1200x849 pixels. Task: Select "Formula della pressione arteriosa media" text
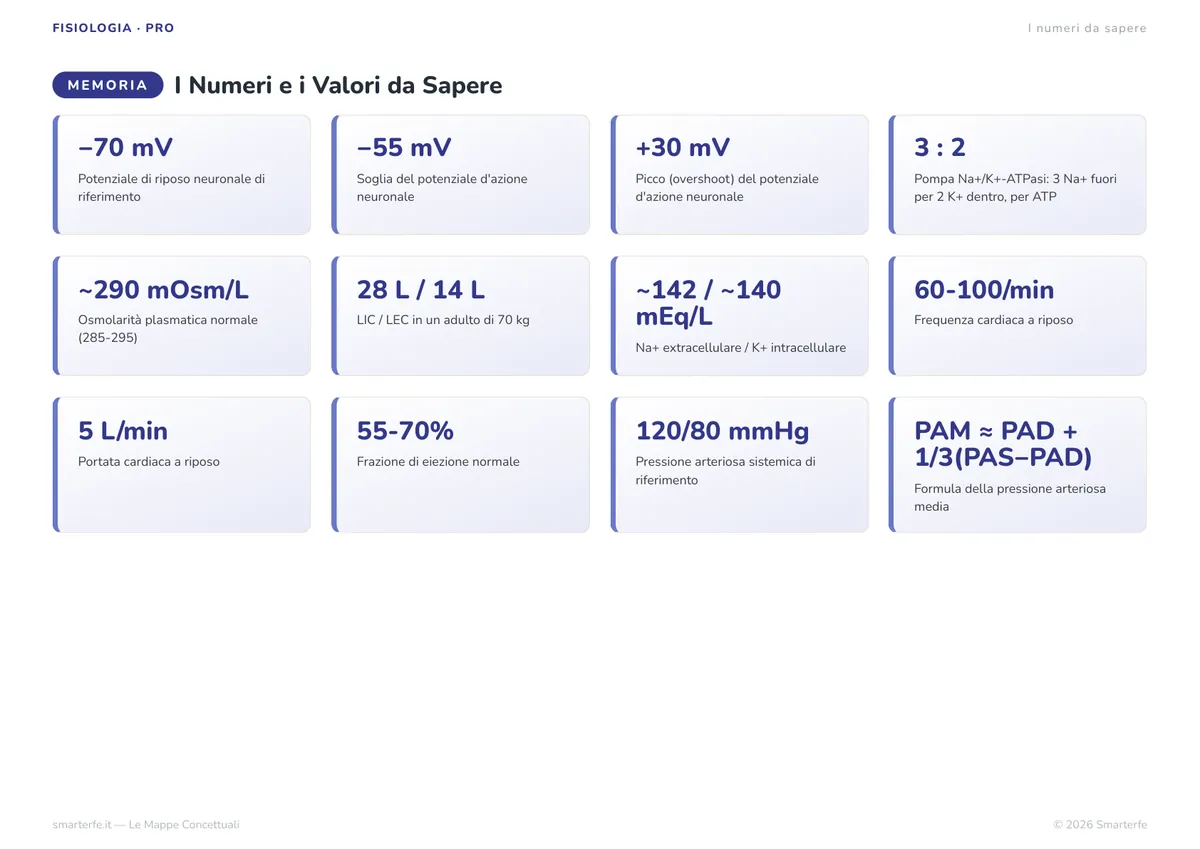coord(1010,498)
